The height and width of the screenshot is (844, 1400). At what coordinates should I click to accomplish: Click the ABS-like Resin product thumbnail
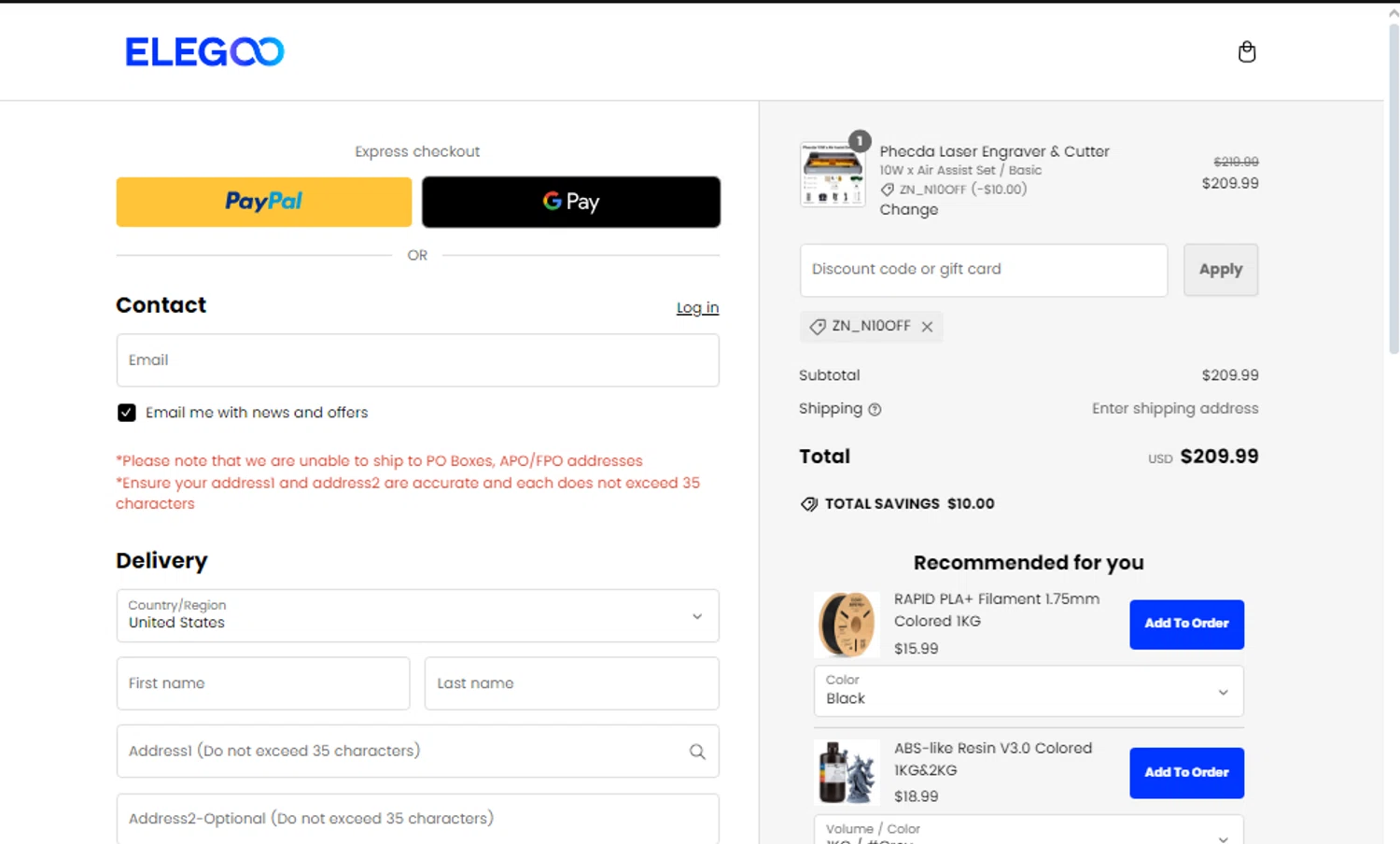[x=847, y=772]
